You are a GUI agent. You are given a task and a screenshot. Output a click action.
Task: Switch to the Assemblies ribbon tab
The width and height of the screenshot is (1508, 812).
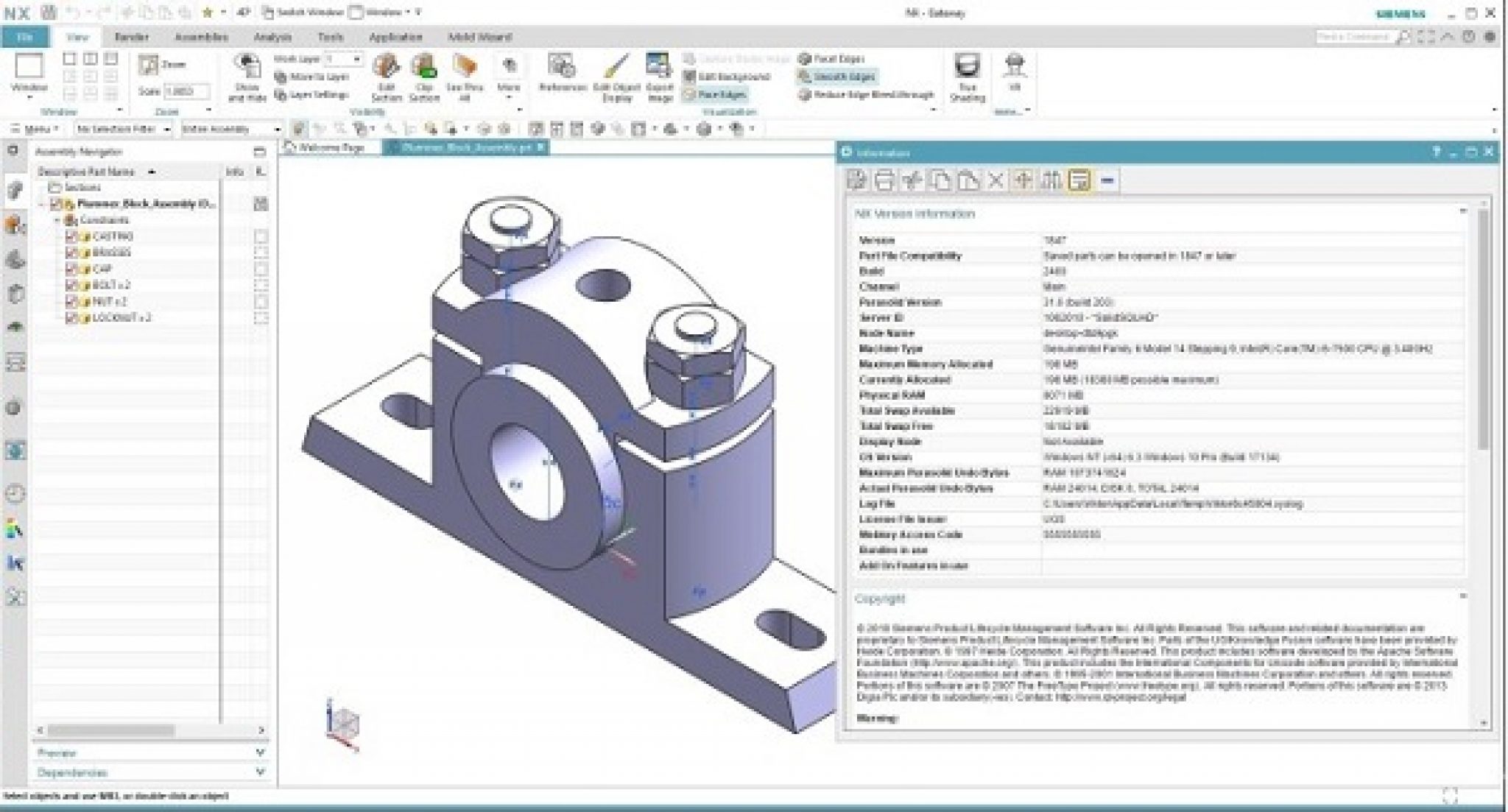[x=201, y=37]
